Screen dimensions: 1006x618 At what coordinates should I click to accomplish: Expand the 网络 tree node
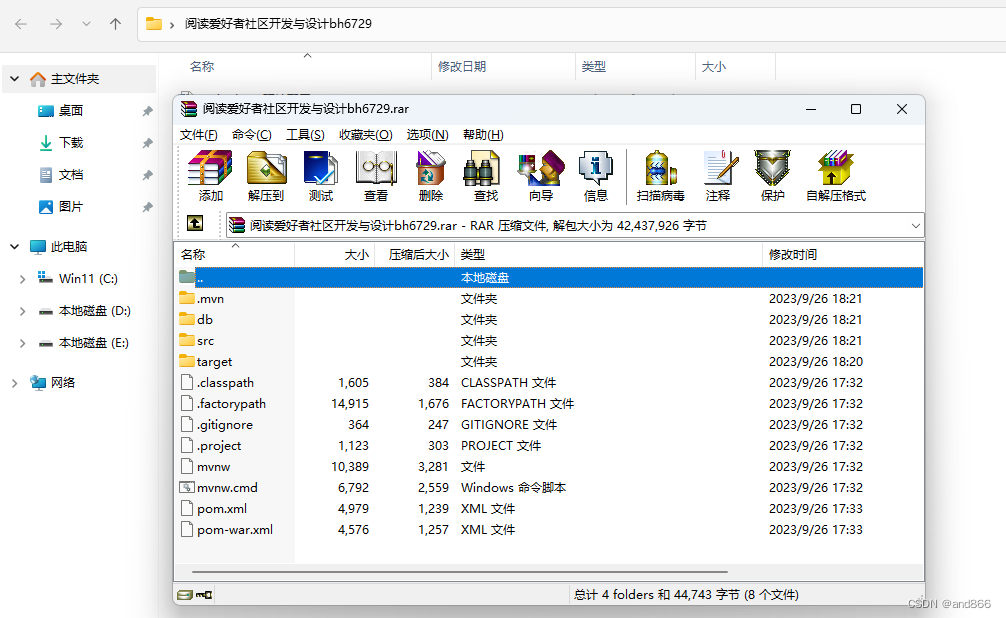click(14, 383)
